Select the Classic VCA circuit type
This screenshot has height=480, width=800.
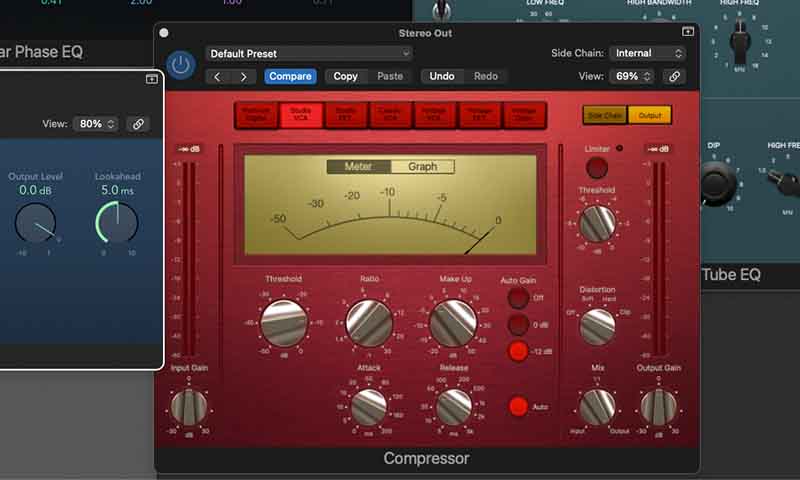click(x=390, y=115)
